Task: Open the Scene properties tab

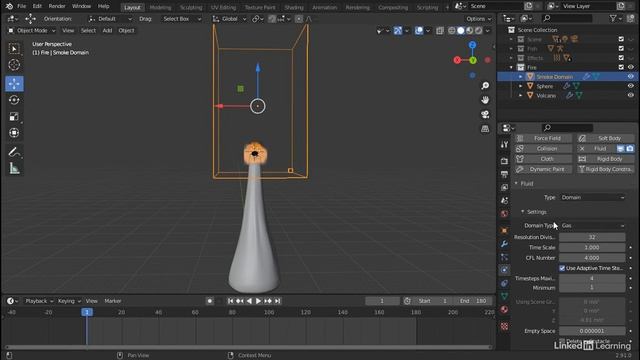Action: (x=504, y=201)
